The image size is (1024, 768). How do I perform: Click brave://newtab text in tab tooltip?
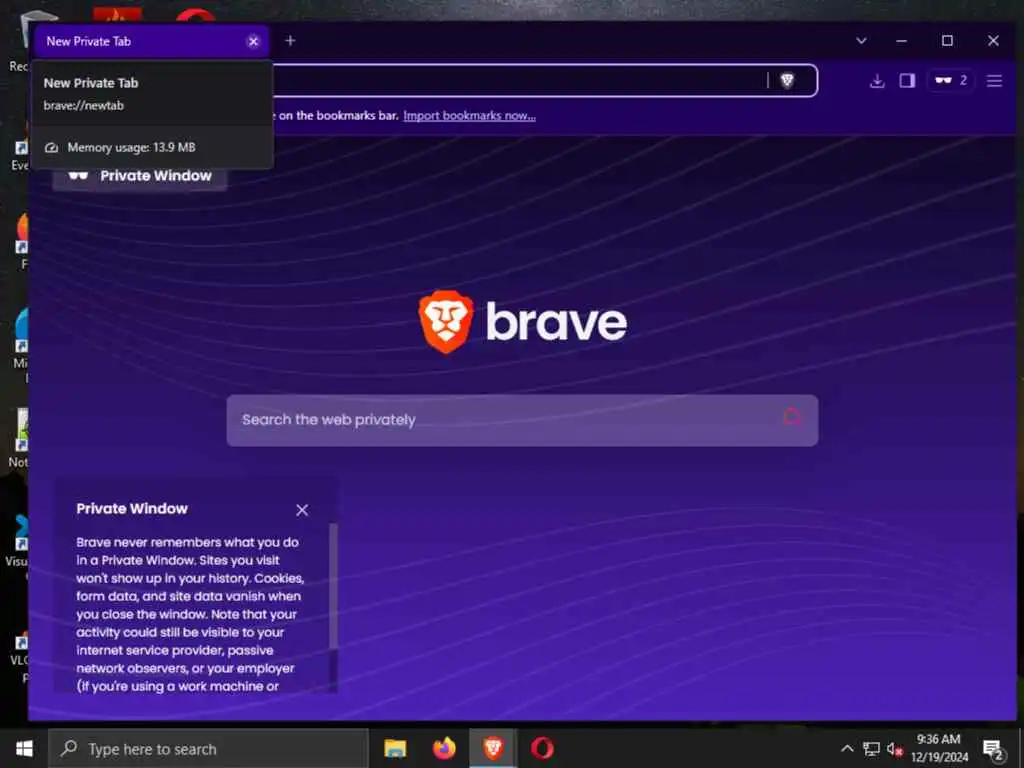(84, 105)
